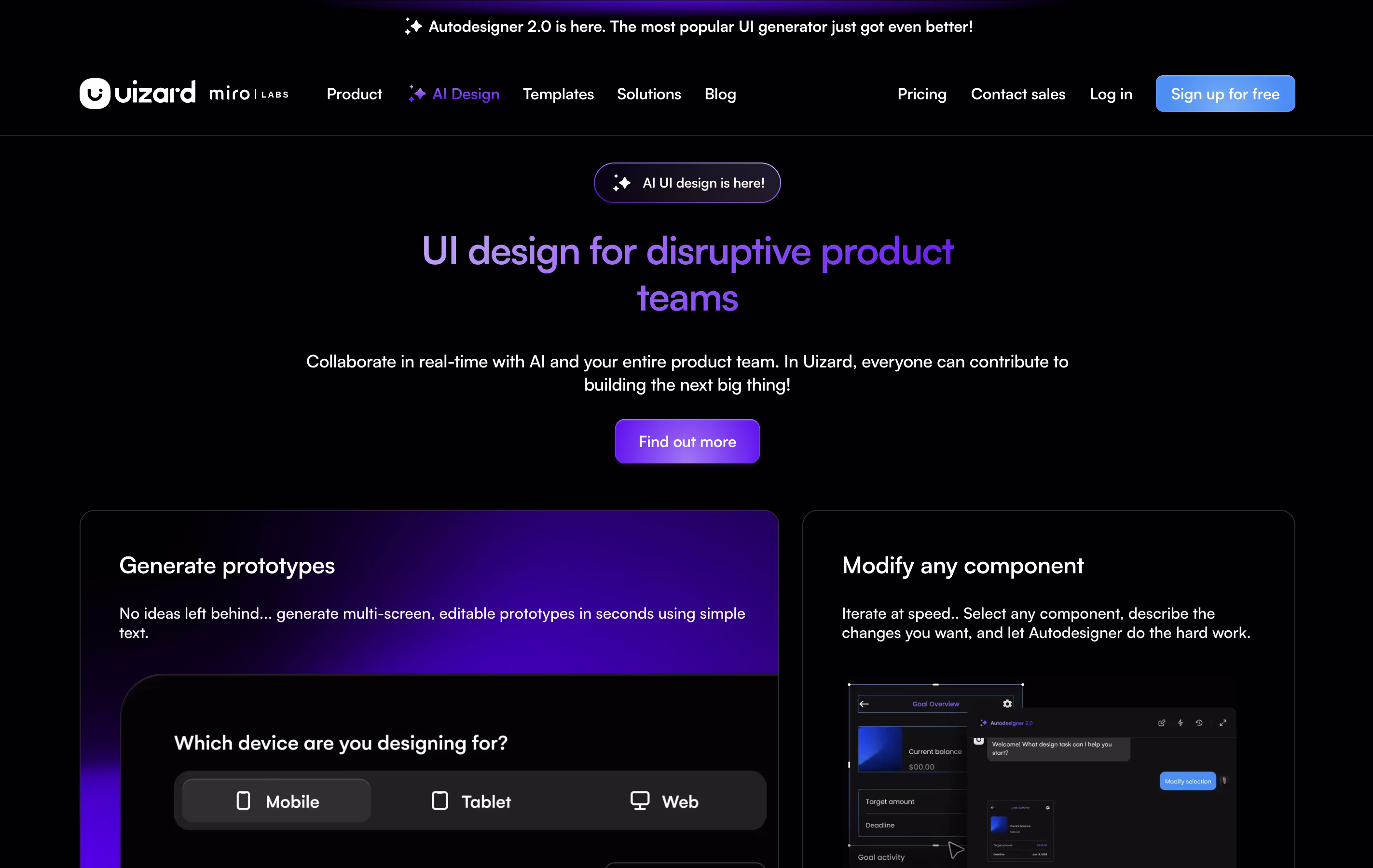Screen dimensions: 1373x868
Task: Click the expand arrows icon in Autodesigner panel
Action: (x=1222, y=723)
